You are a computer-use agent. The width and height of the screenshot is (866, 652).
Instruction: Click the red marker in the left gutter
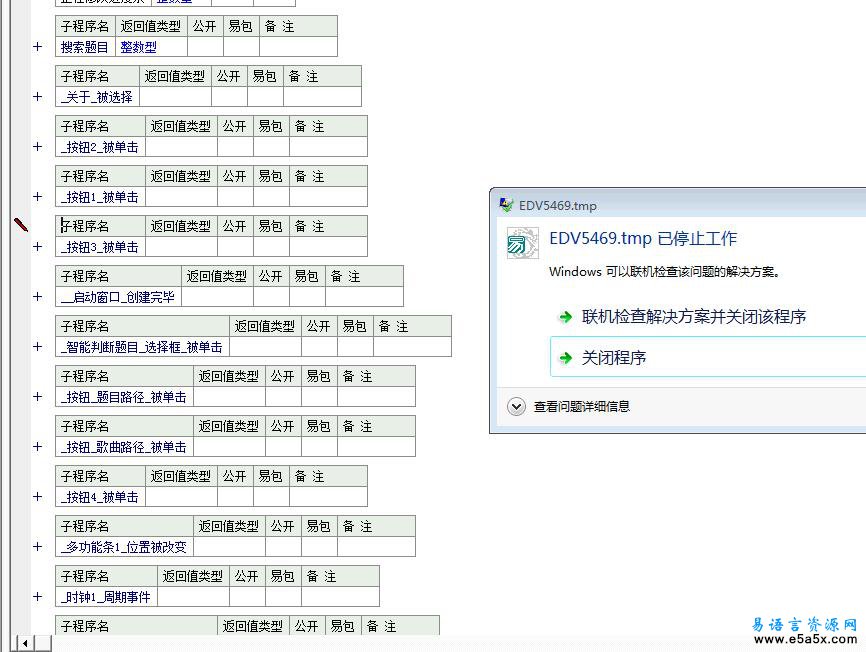[21, 225]
